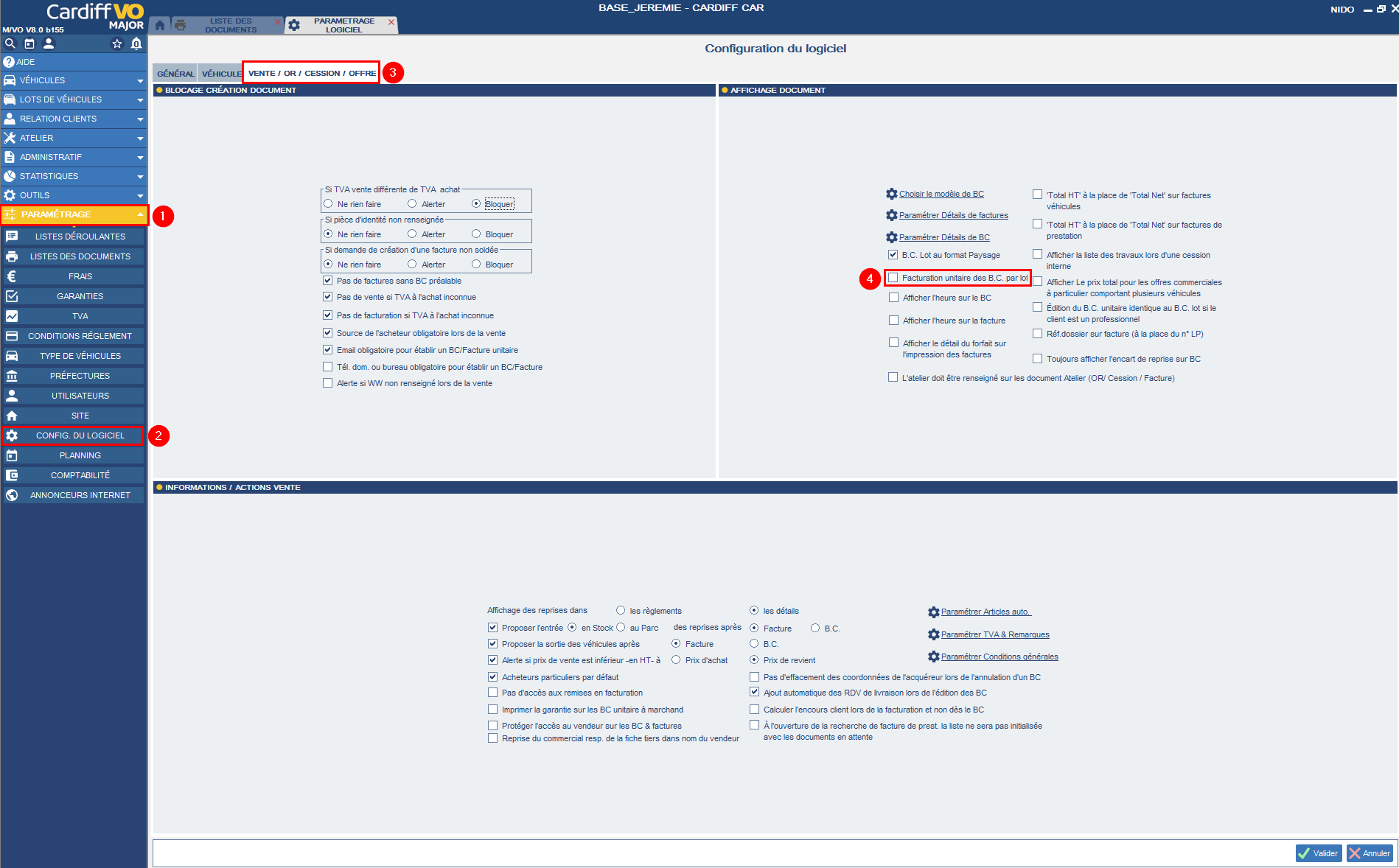This screenshot has width=1399, height=868.
Task: Open the notifications bell icon
Action: [x=136, y=43]
